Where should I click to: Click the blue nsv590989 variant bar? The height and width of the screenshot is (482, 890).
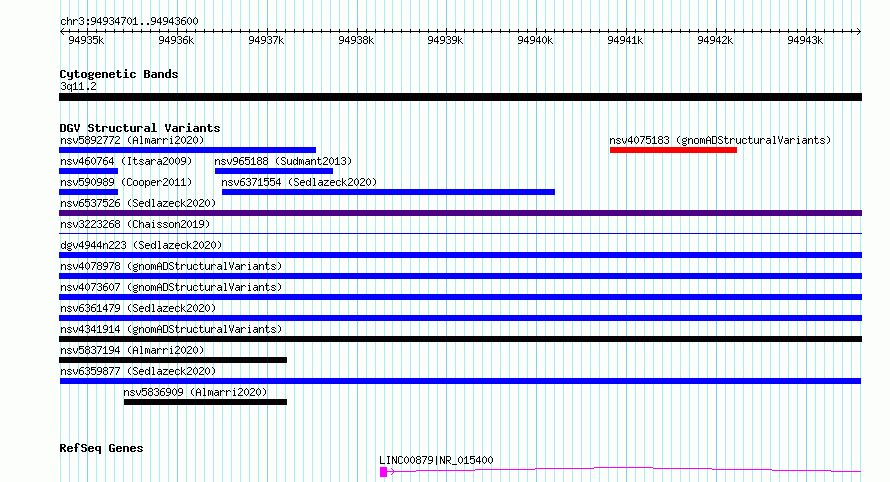point(89,192)
